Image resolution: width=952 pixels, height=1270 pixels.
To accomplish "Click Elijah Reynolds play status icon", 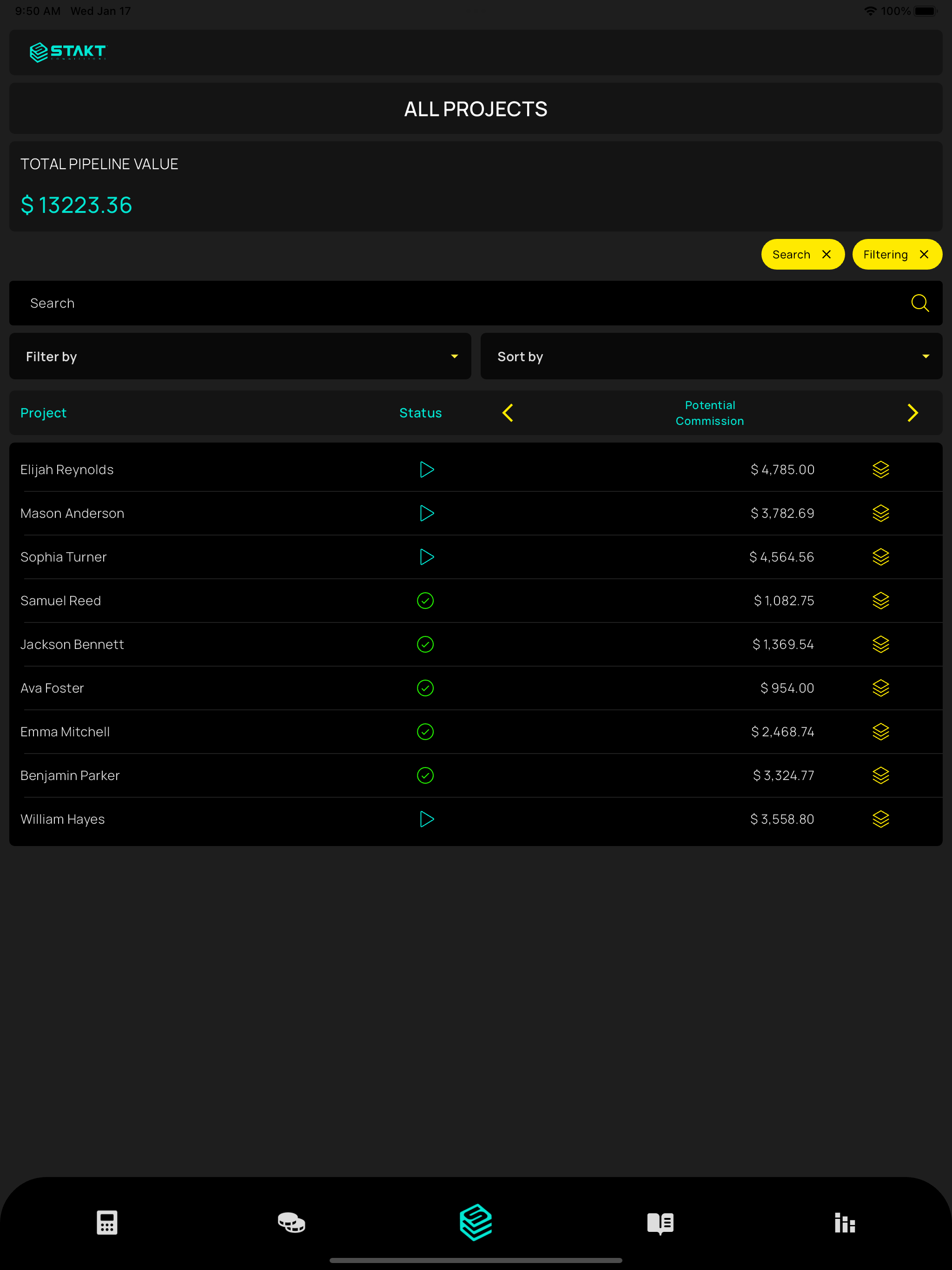I will (x=426, y=470).
